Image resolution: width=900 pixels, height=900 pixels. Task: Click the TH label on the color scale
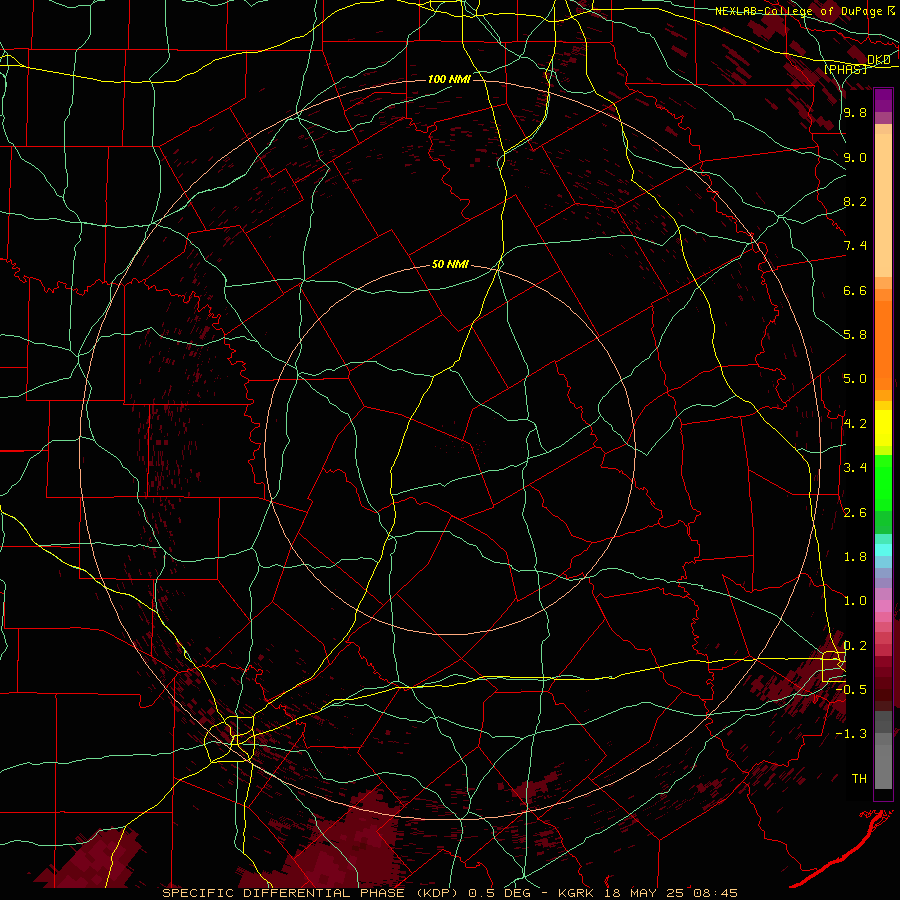[859, 779]
